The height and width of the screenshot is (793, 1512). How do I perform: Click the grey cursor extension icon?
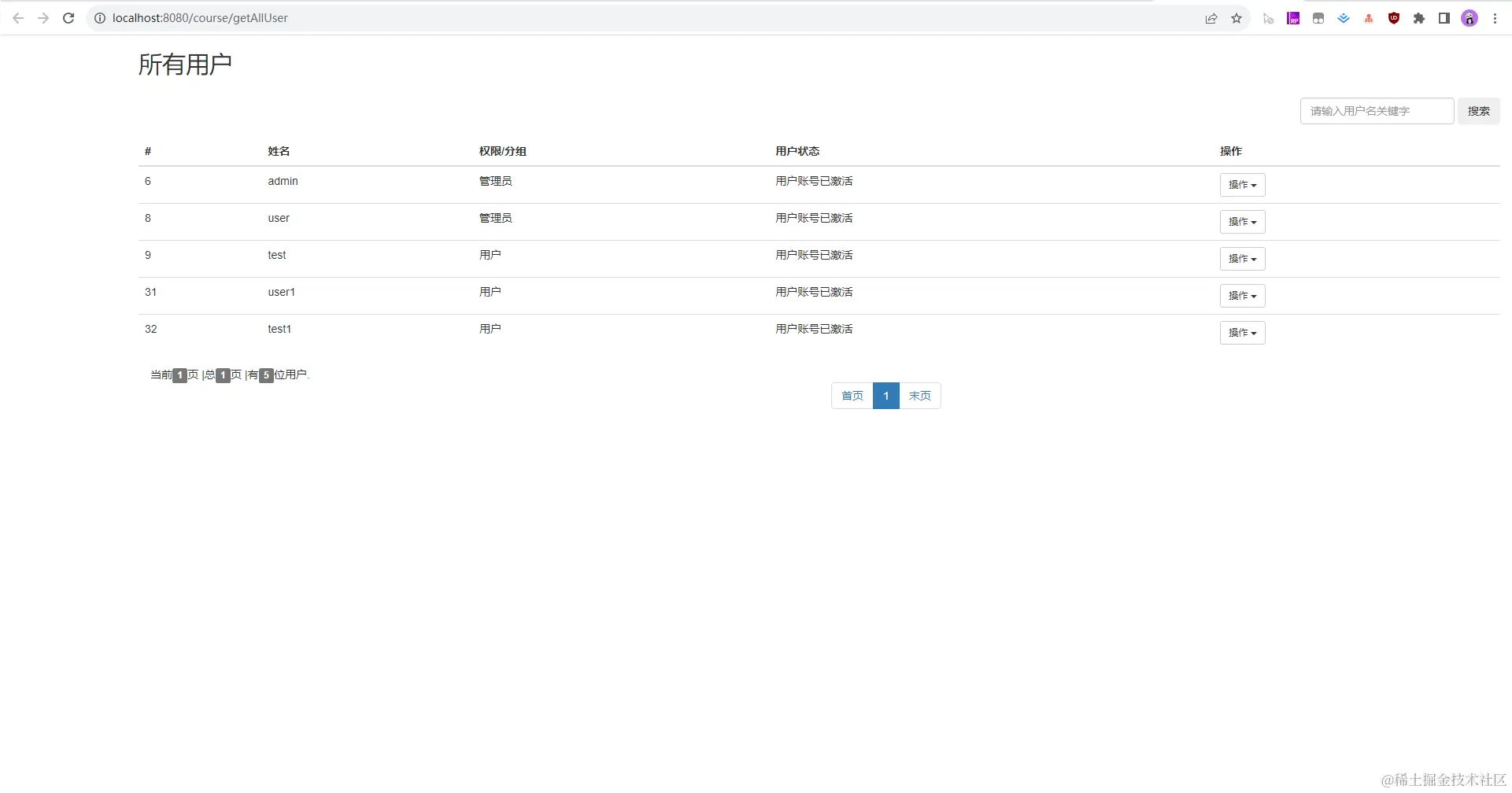(1268, 18)
